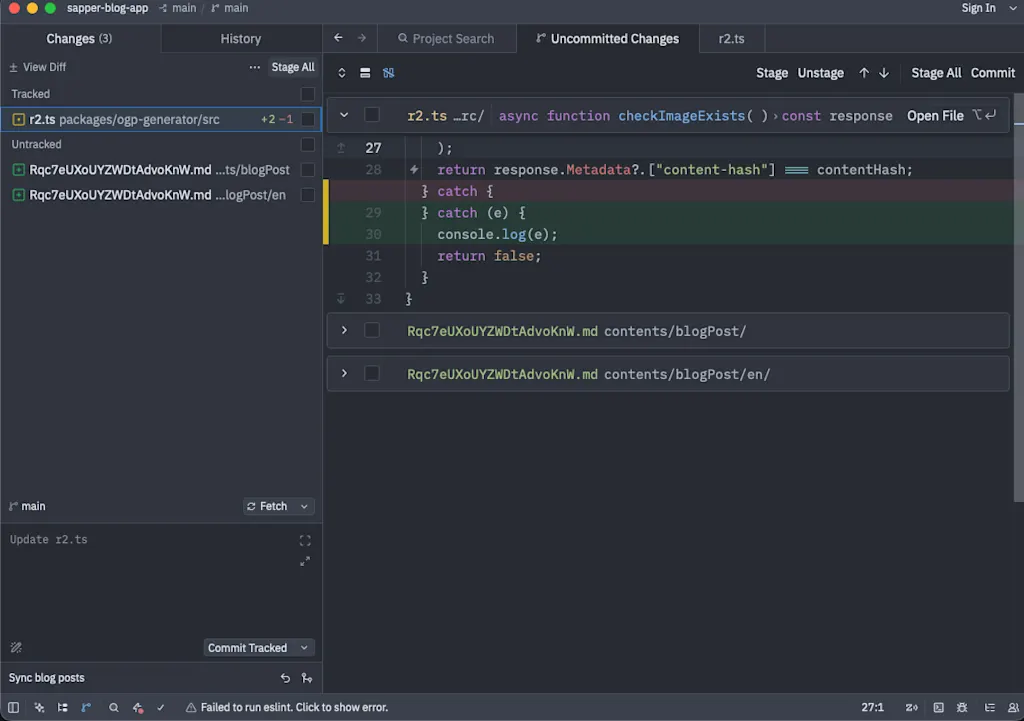Check the r2.ts file checkbox in sidebar

(308, 120)
